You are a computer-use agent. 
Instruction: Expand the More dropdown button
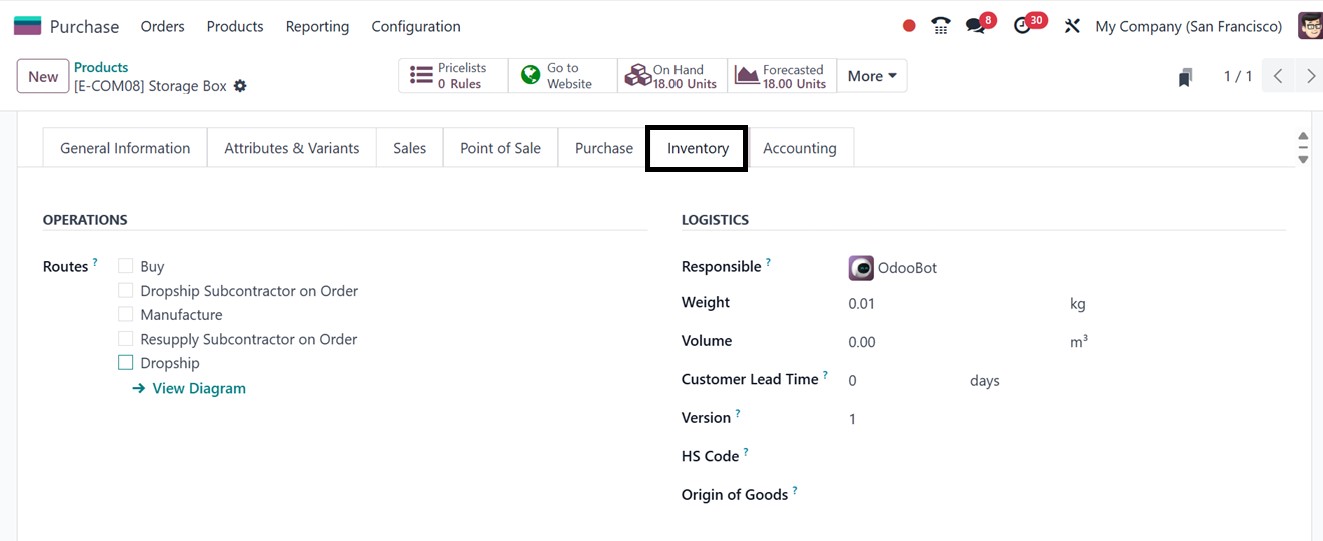point(871,76)
